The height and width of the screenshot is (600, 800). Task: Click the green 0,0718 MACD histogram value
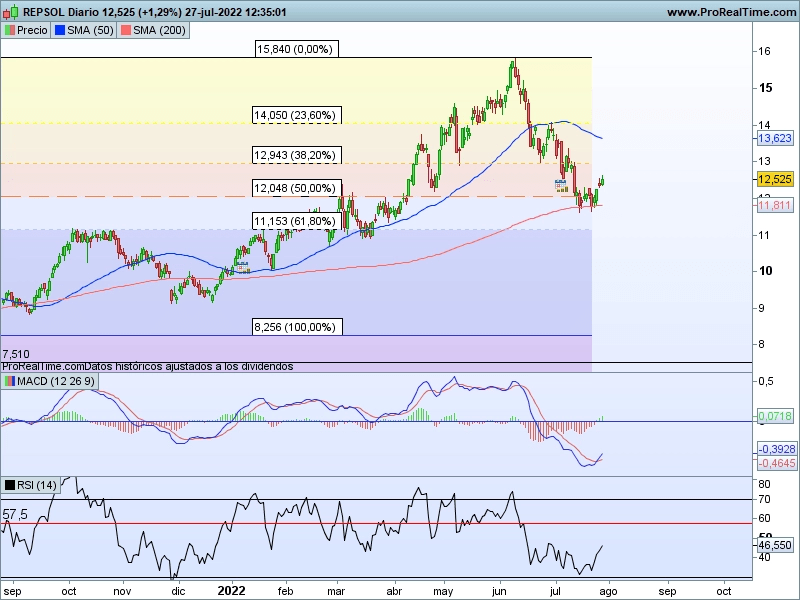[774, 416]
